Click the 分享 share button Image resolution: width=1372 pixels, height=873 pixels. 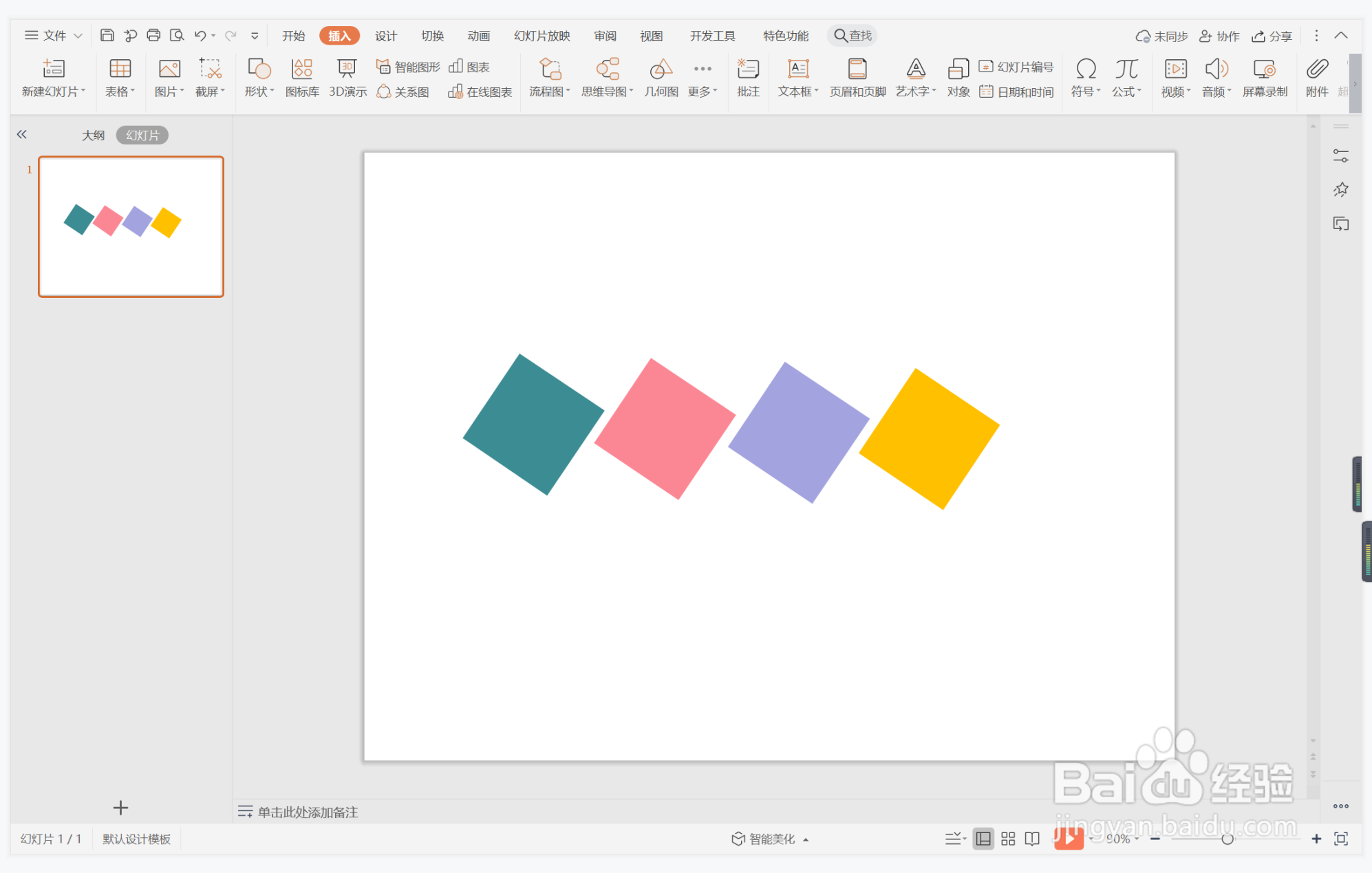click(1272, 36)
